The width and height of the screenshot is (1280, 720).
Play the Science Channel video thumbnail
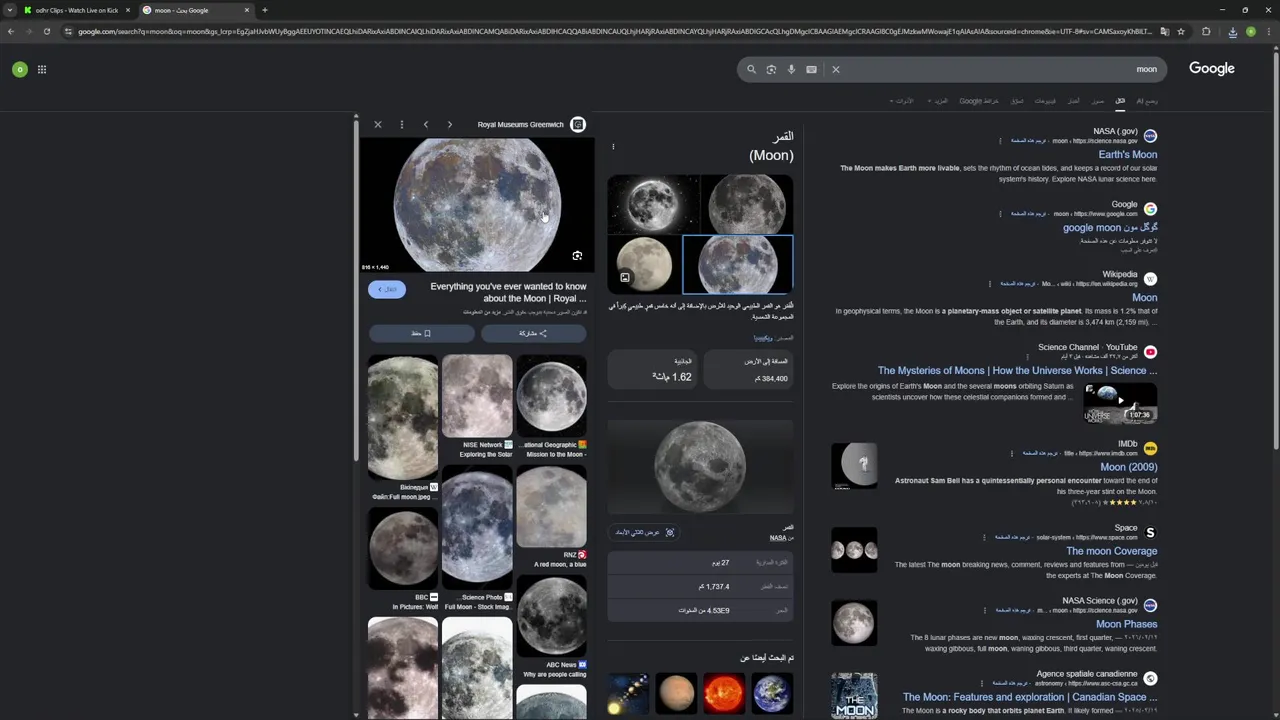point(1120,403)
